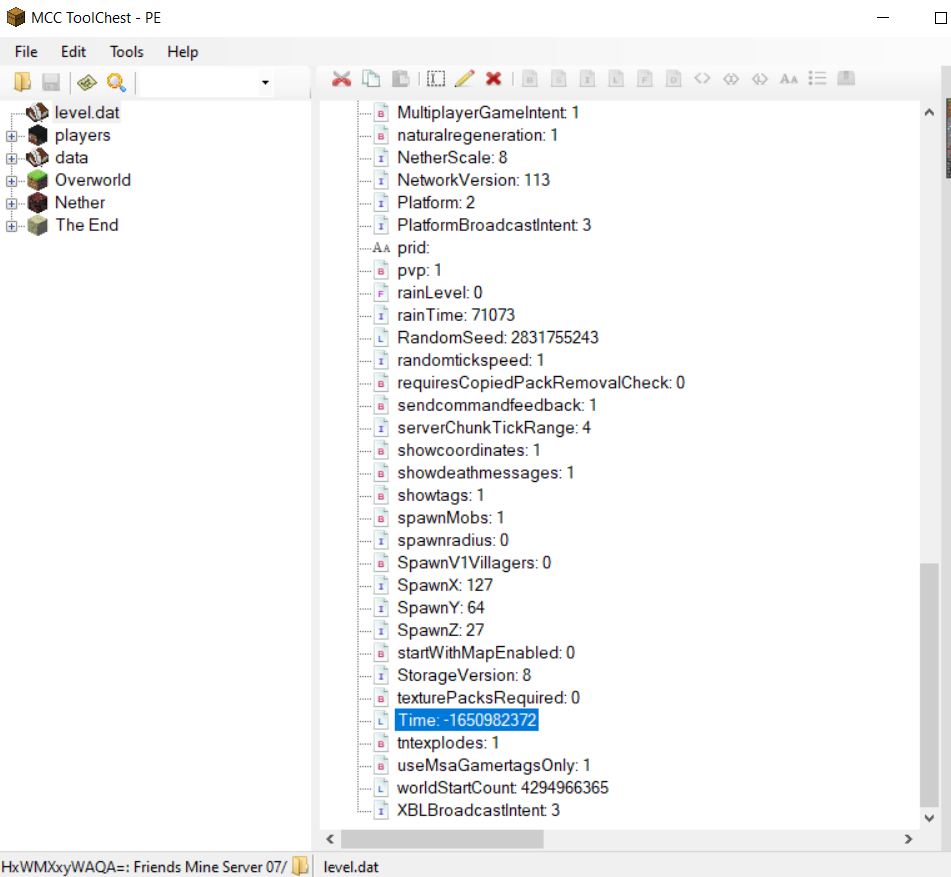The image size is (951, 877).
Task: Click the Edit pencil icon
Action: 465,78
